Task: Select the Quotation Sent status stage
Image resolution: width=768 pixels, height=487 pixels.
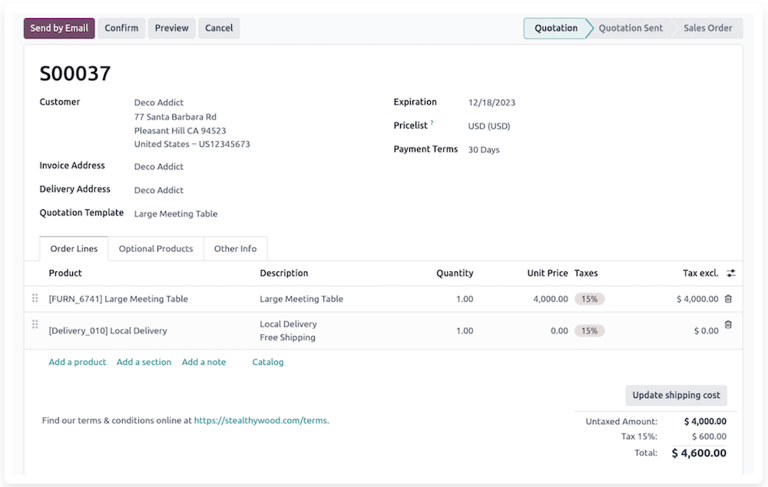Action: click(630, 28)
